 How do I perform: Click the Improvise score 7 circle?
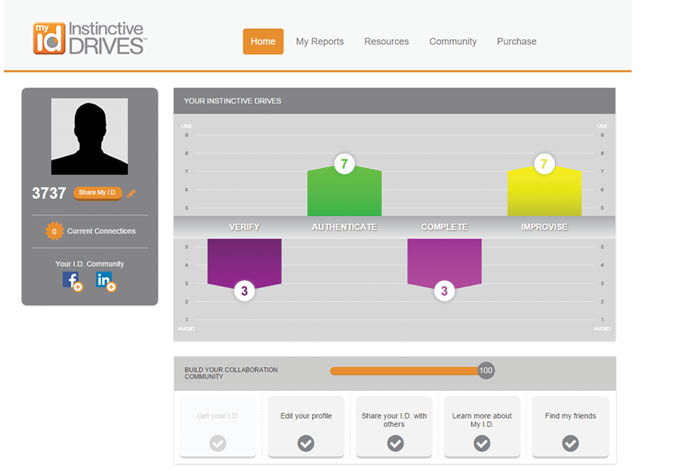click(x=544, y=164)
